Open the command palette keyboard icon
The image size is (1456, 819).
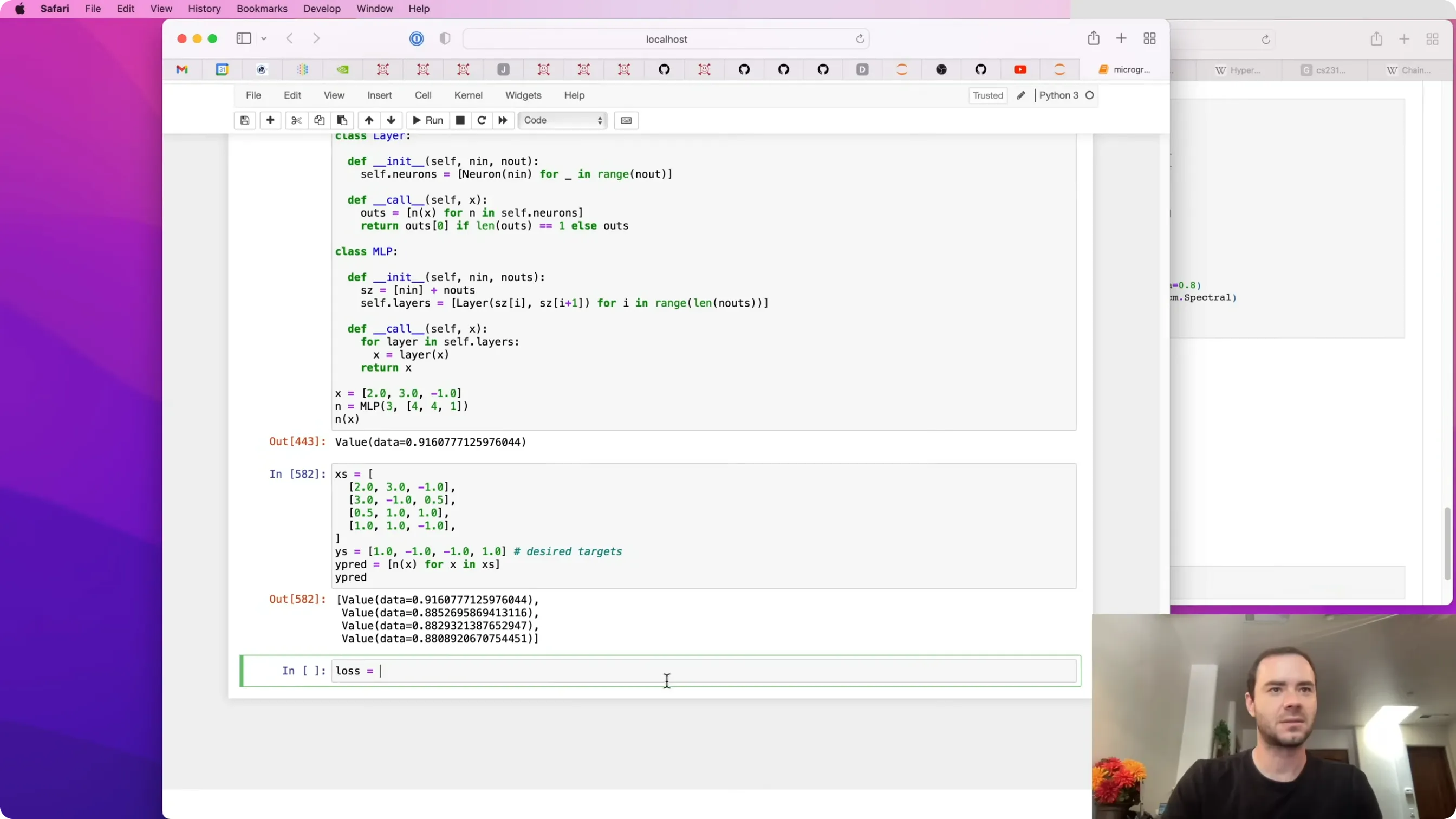626,120
